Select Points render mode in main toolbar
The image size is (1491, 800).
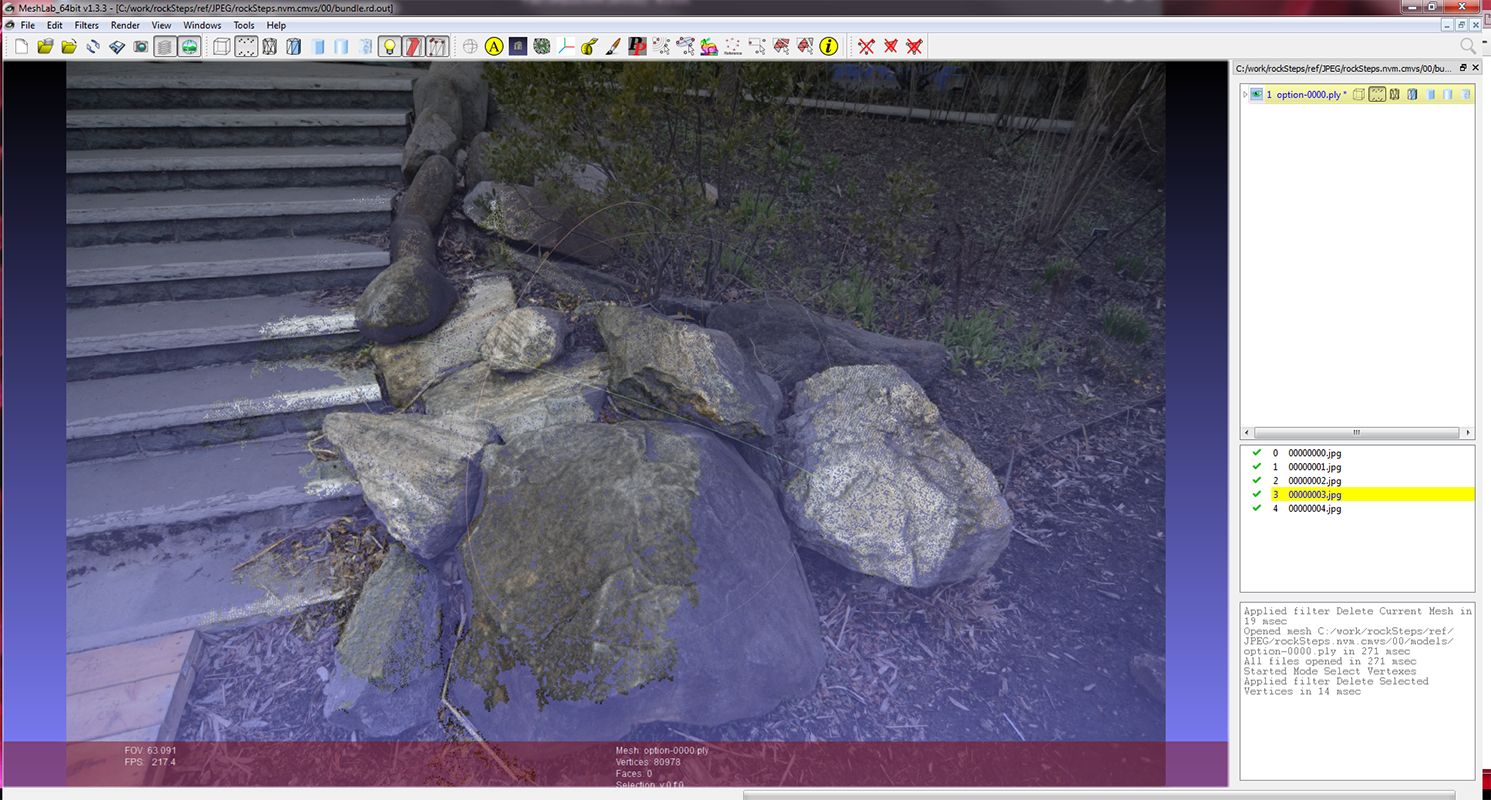(x=246, y=46)
